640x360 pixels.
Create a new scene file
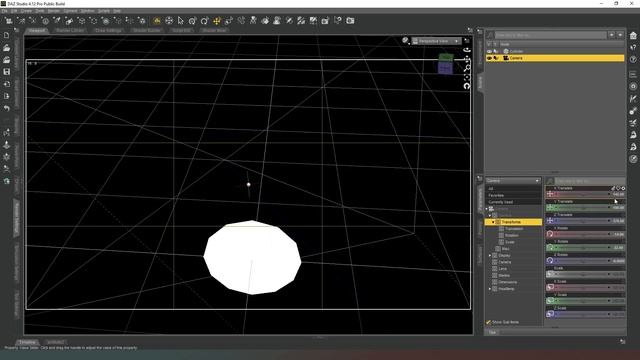tap(7, 36)
